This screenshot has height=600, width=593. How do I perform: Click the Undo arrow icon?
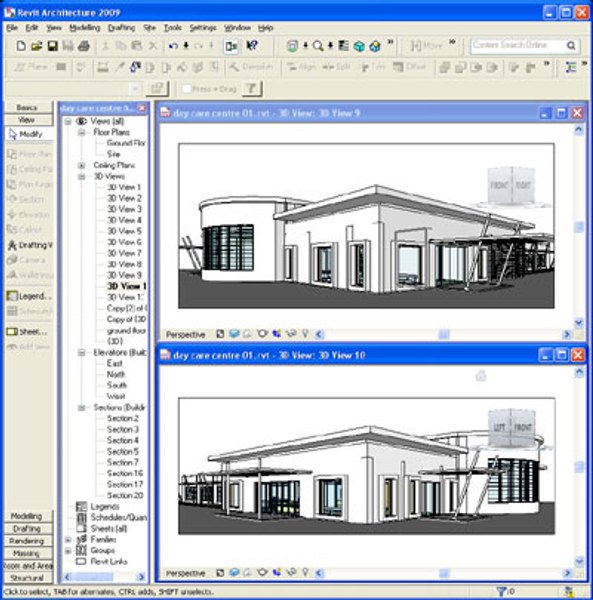pos(173,46)
